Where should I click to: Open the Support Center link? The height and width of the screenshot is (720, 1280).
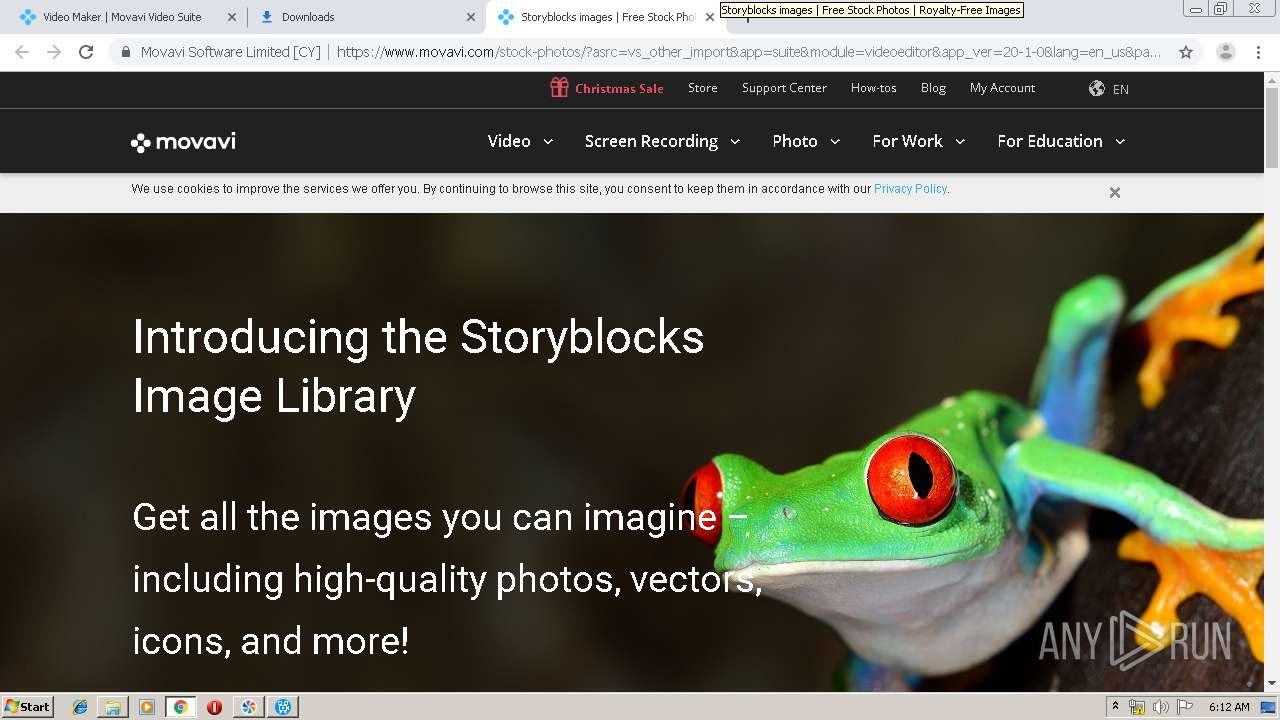[784, 88]
